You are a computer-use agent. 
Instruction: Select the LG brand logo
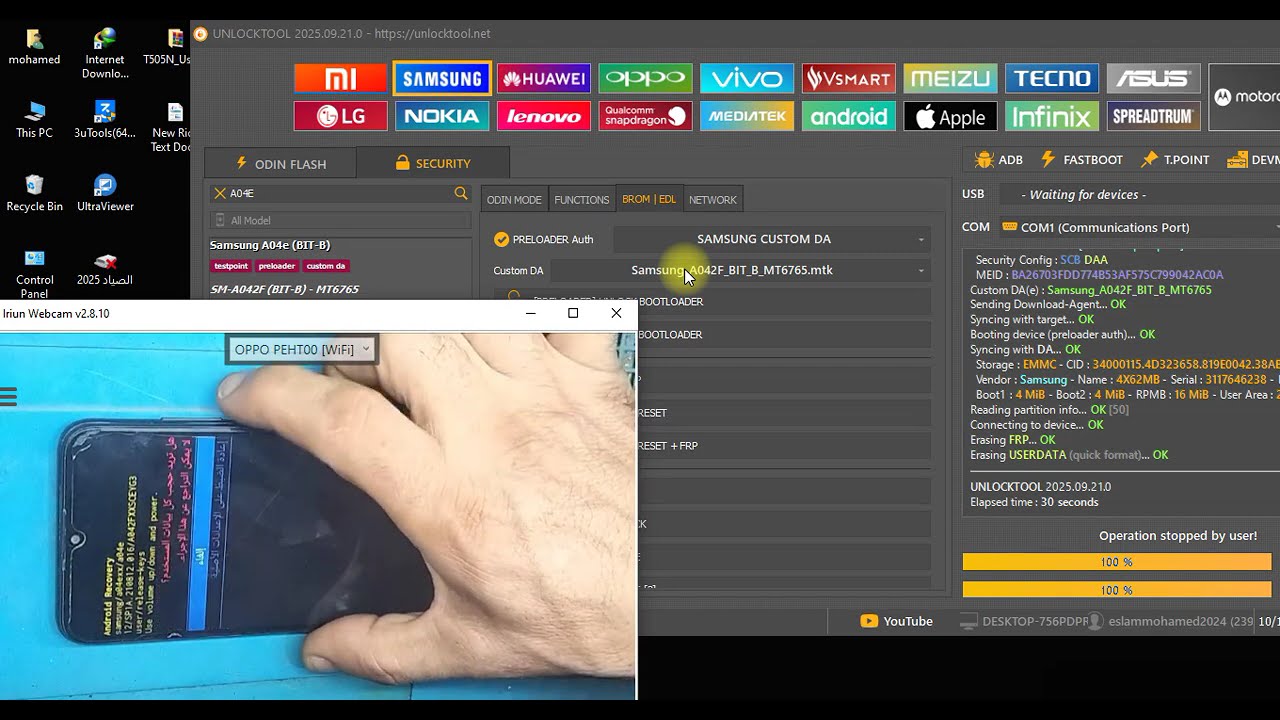340,116
